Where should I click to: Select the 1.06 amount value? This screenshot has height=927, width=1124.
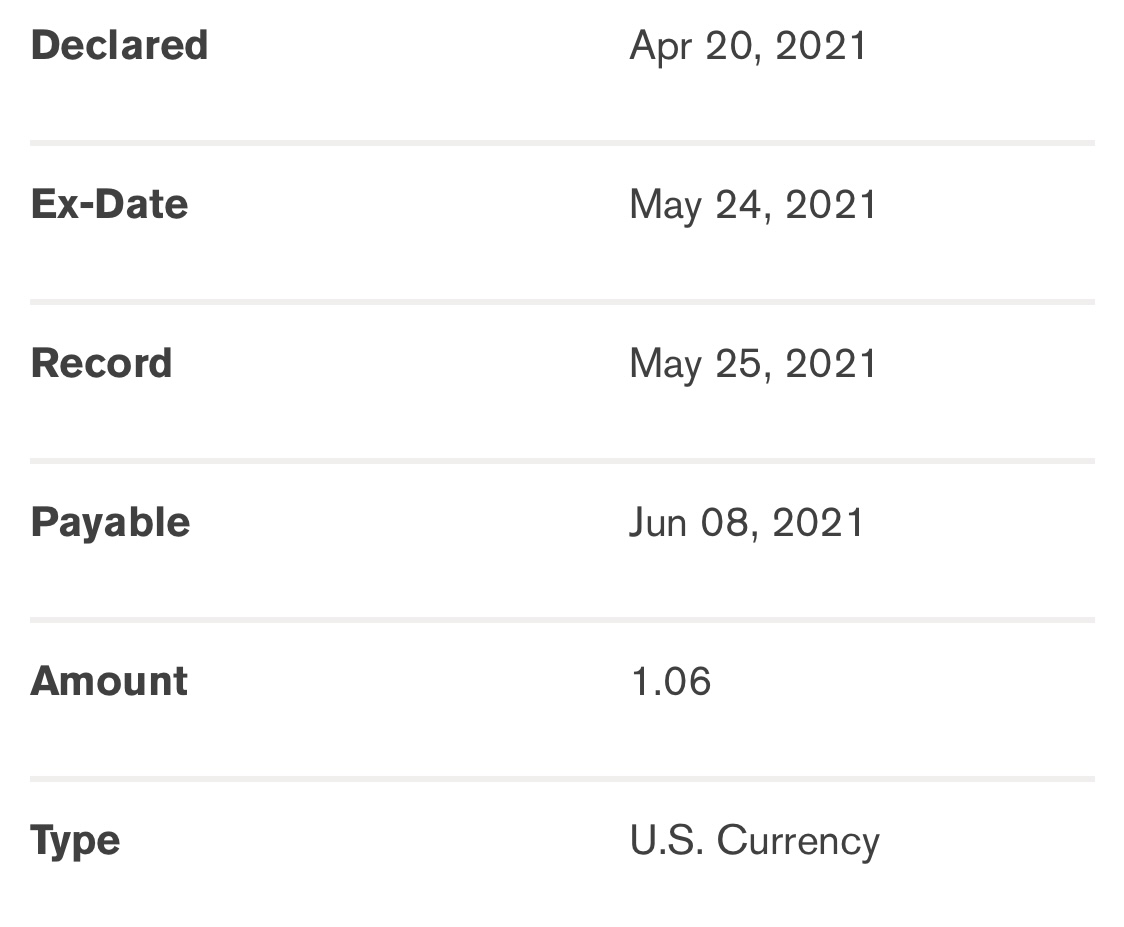(671, 682)
